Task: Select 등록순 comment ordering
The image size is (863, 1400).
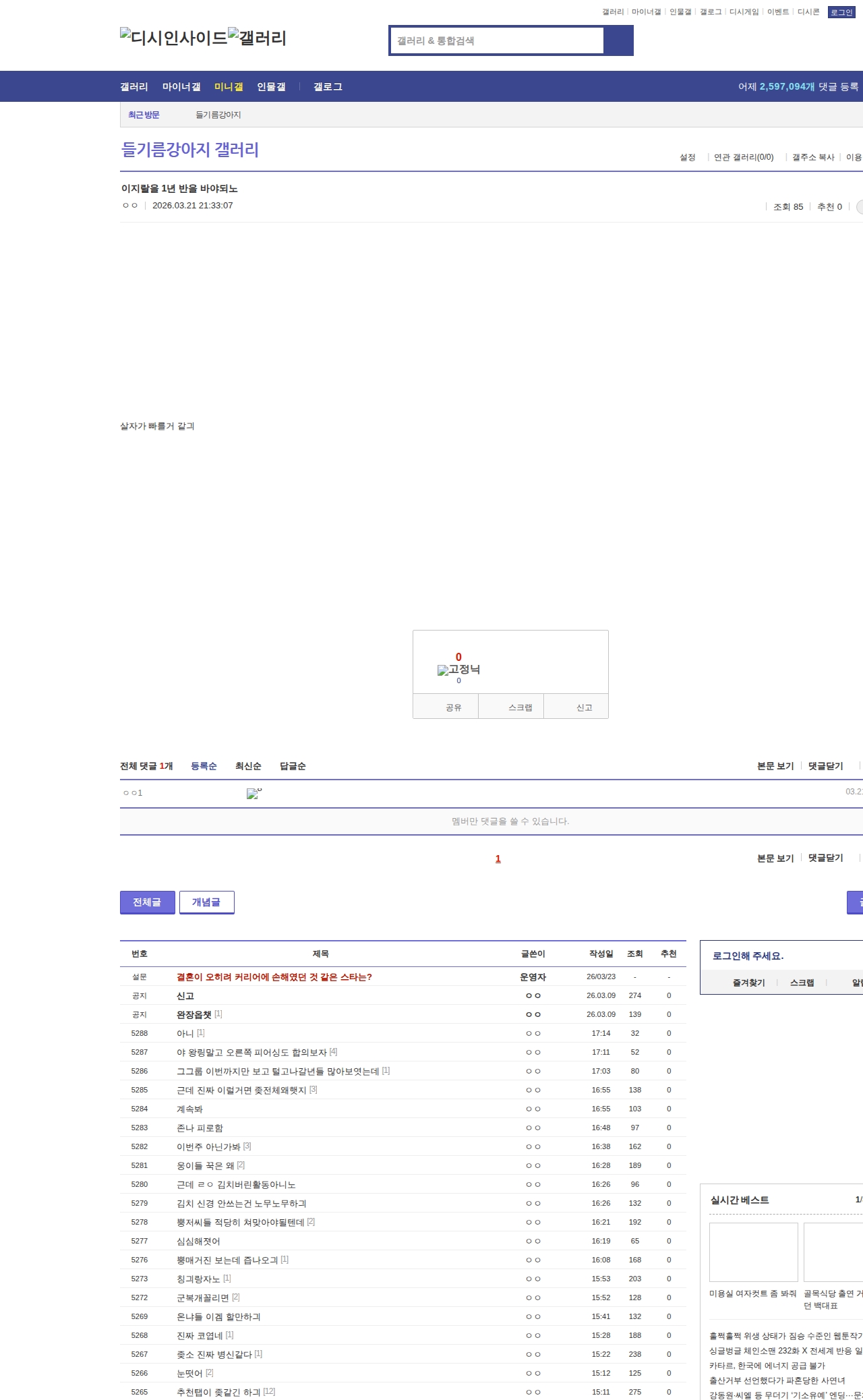Action: (x=204, y=766)
